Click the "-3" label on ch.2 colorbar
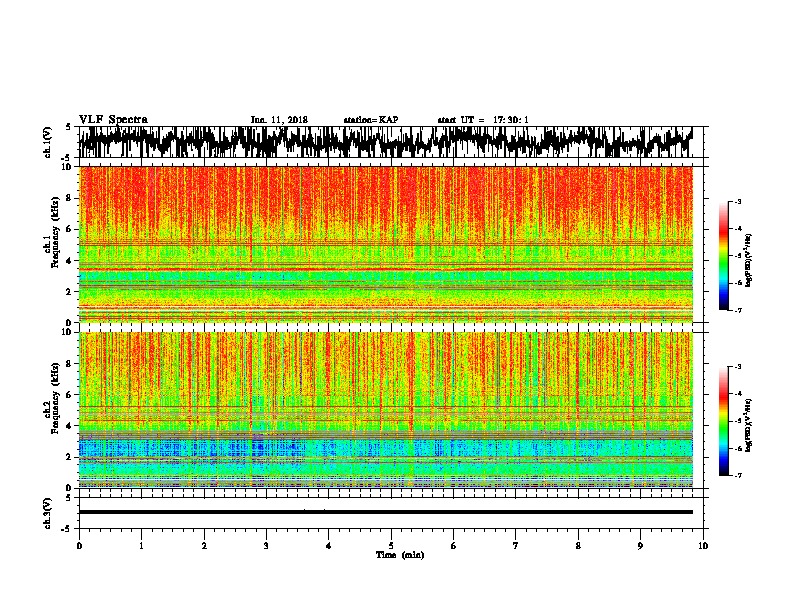The width and height of the screenshot is (792, 612). pyautogui.click(x=737, y=367)
